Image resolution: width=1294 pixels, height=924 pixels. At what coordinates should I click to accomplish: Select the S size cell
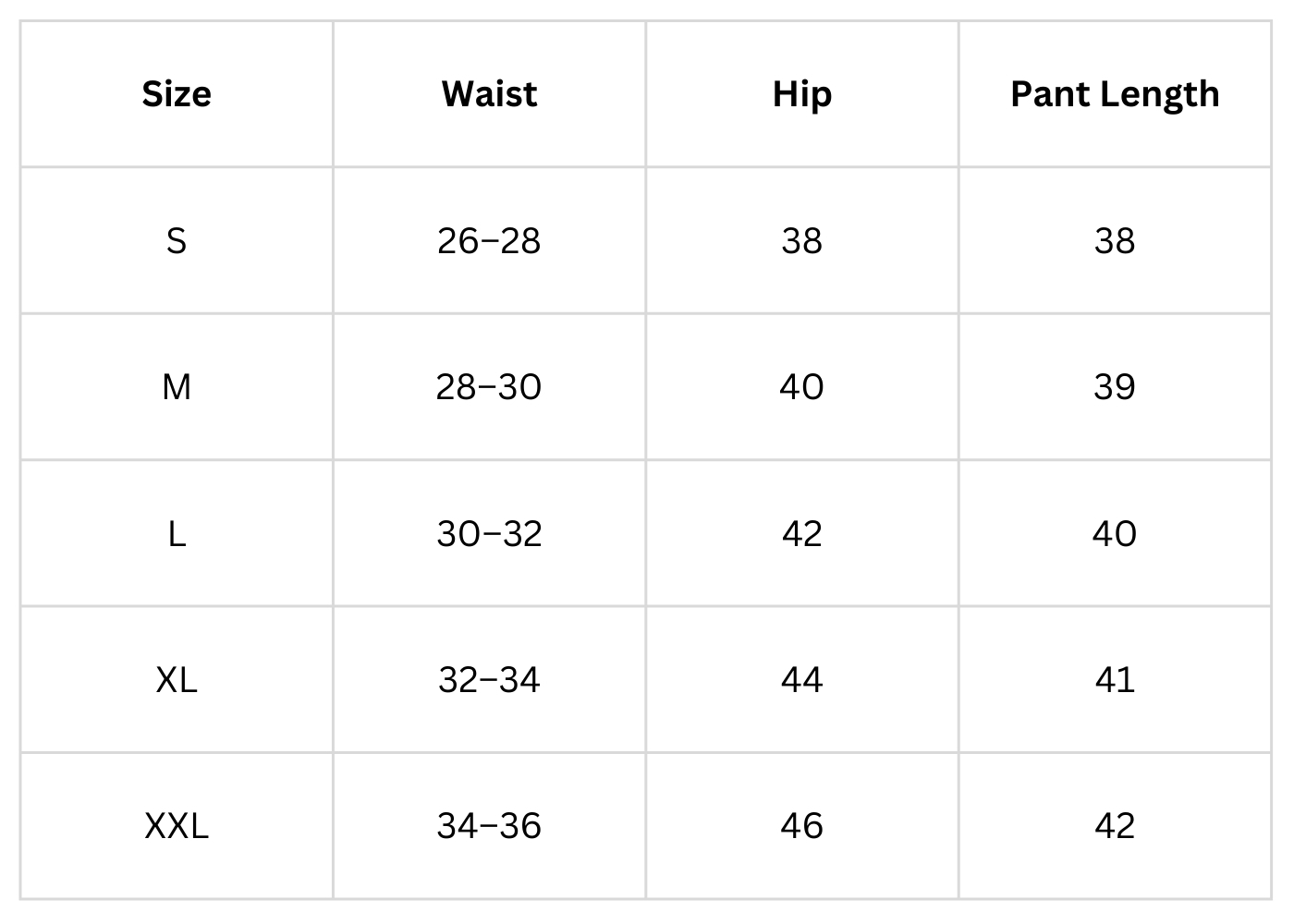[177, 241]
